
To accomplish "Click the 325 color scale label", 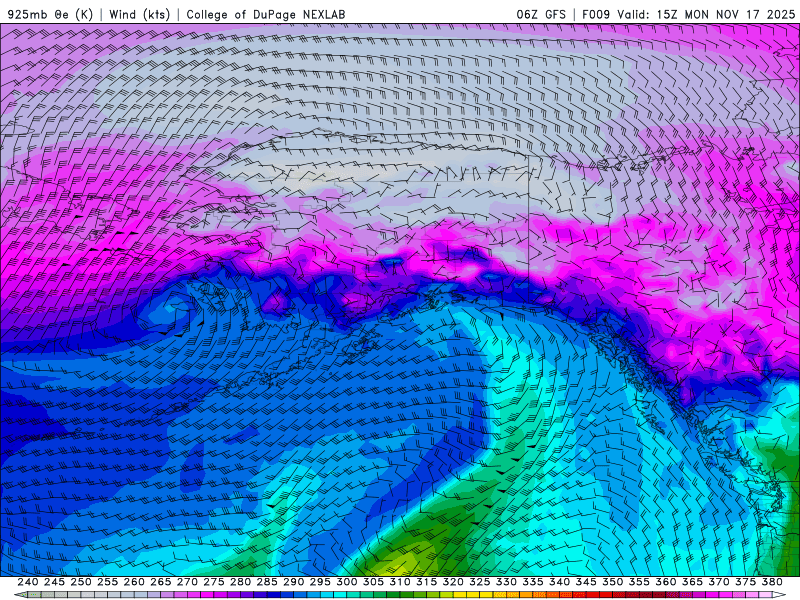I will (x=480, y=582).
